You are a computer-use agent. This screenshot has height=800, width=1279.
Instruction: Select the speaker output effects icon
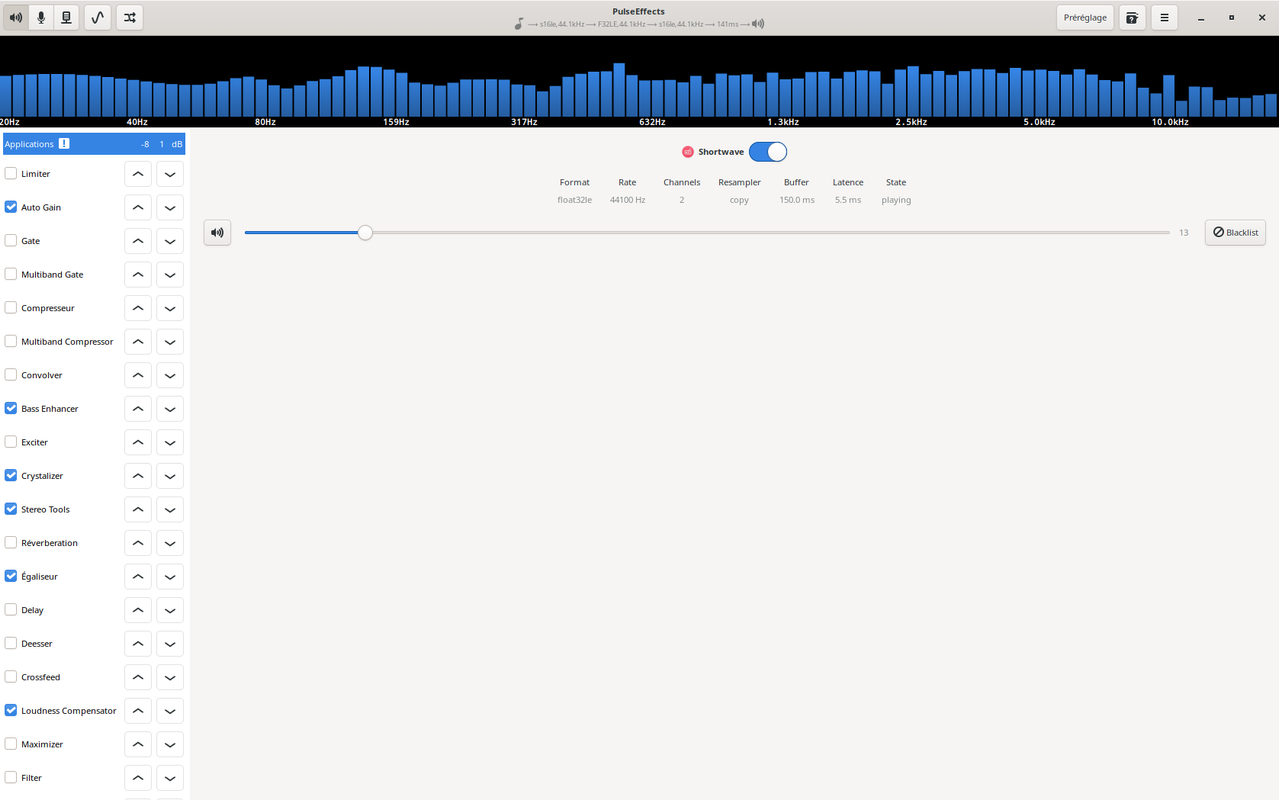(16, 17)
